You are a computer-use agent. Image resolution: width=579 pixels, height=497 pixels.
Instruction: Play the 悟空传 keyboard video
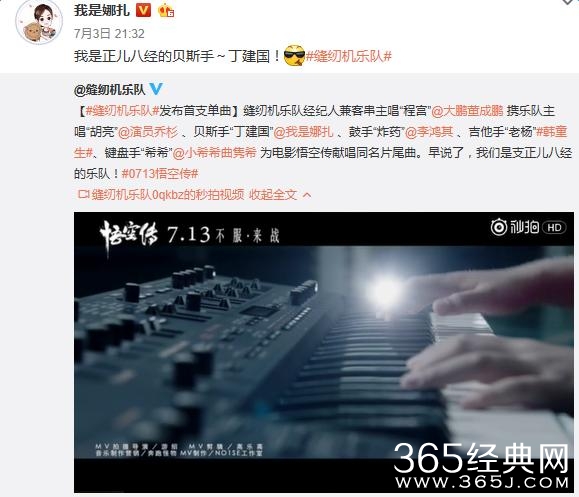tap(324, 352)
